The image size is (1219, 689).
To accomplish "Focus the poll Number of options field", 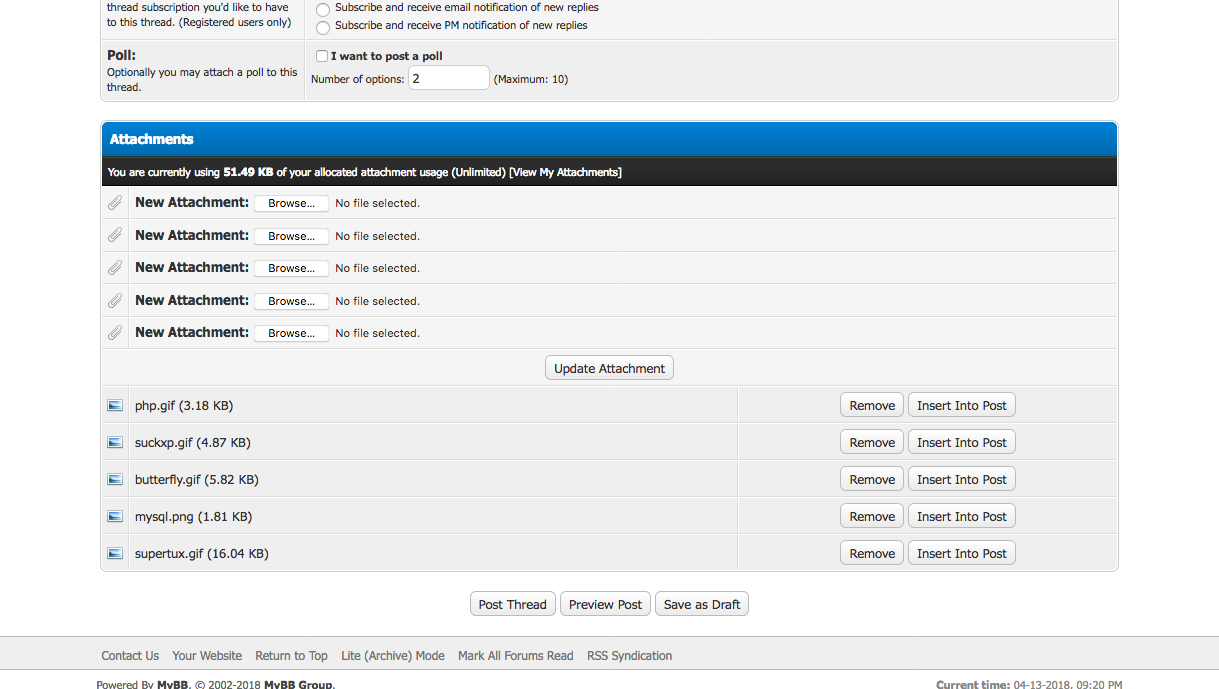I will pos(448,78).
